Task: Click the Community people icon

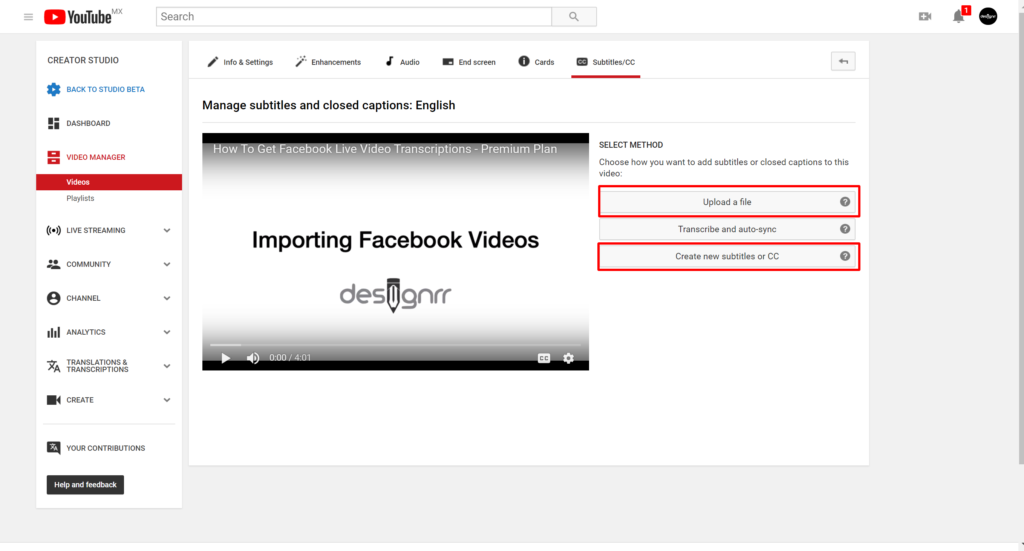Action: (54, 264)
